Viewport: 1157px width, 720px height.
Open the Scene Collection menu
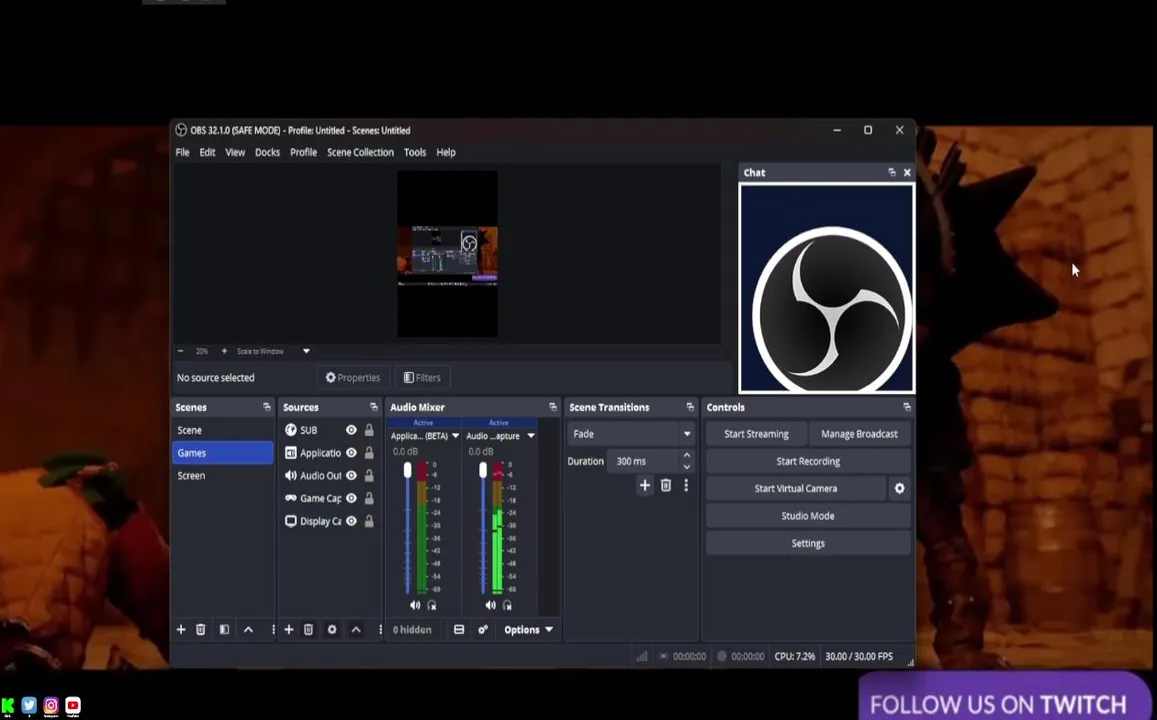click(360, 152)
